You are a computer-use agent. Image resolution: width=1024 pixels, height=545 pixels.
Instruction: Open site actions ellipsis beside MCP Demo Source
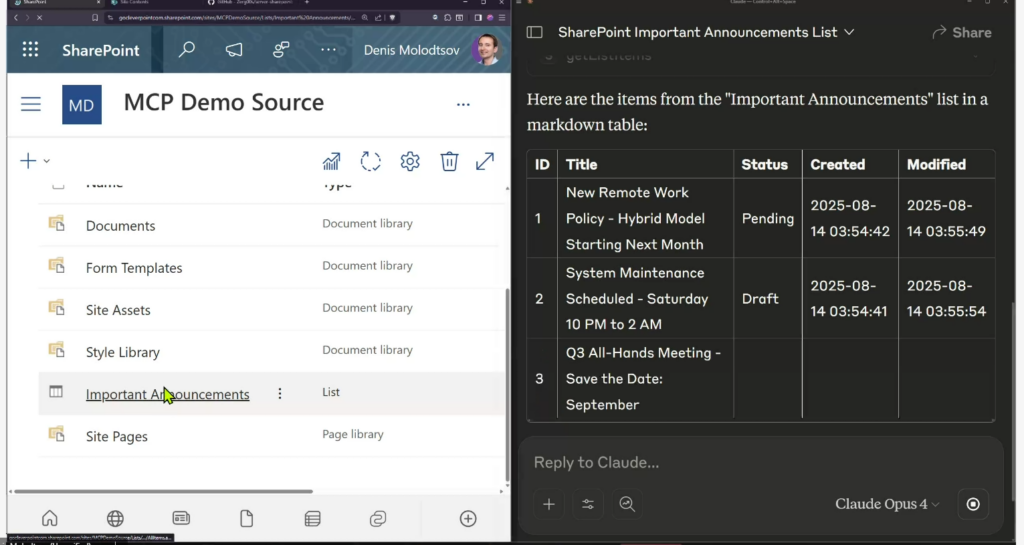pos(463,104)
